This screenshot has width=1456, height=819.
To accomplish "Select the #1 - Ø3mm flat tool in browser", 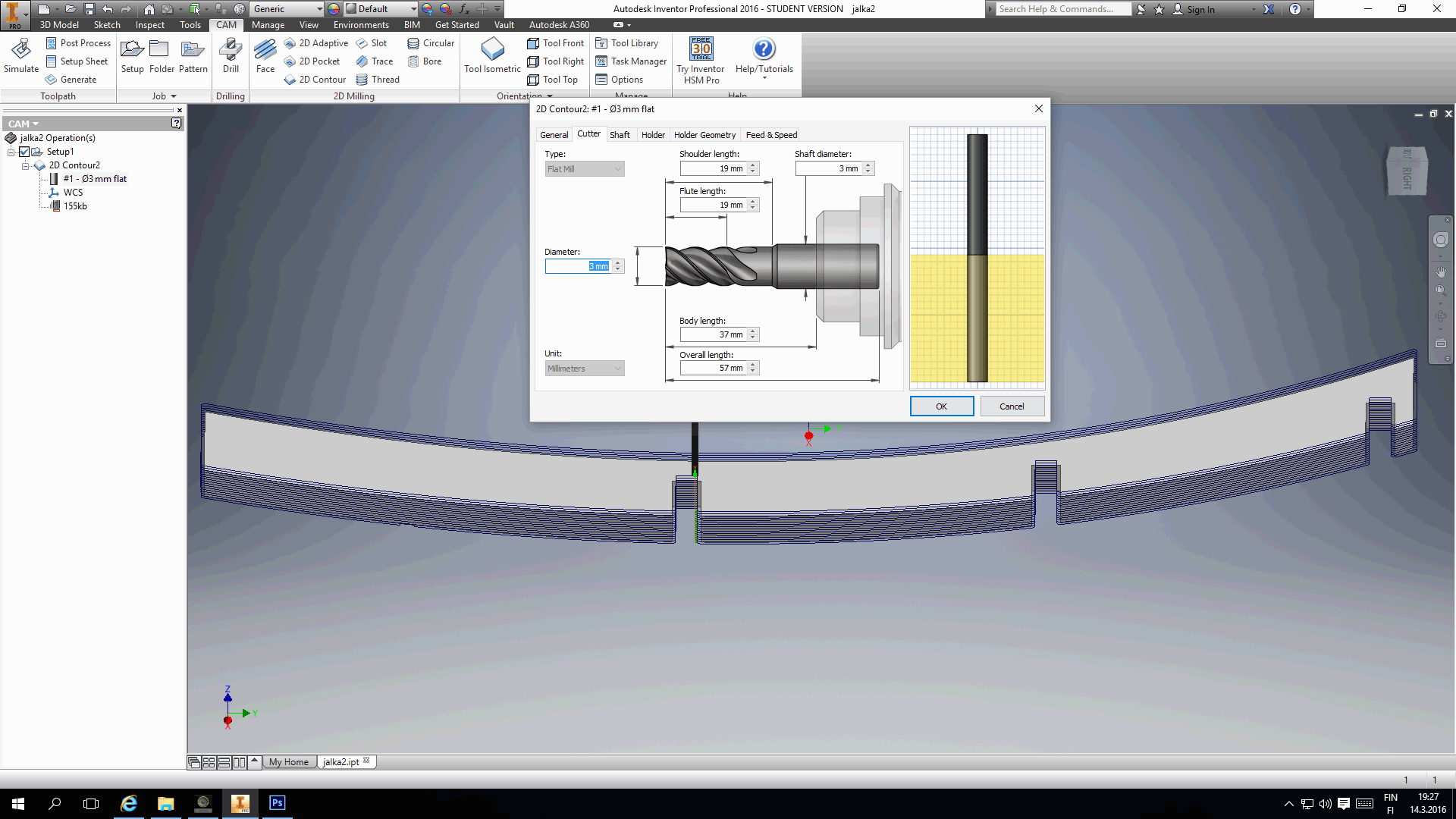I will (95, 178).
